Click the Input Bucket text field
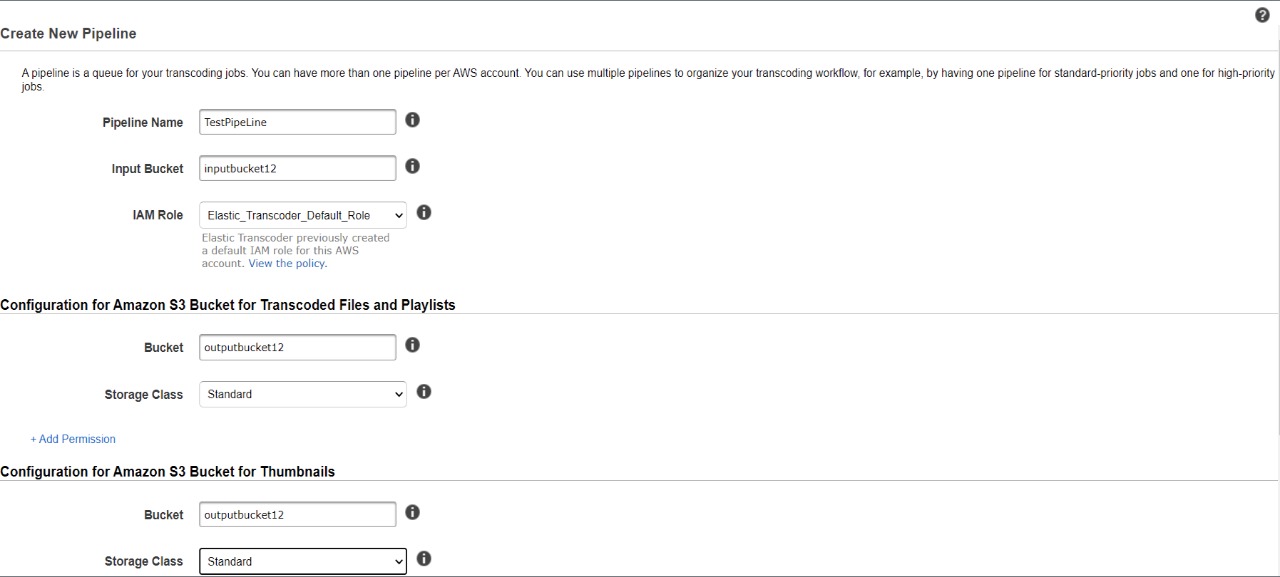 click(x=298, y=168)
